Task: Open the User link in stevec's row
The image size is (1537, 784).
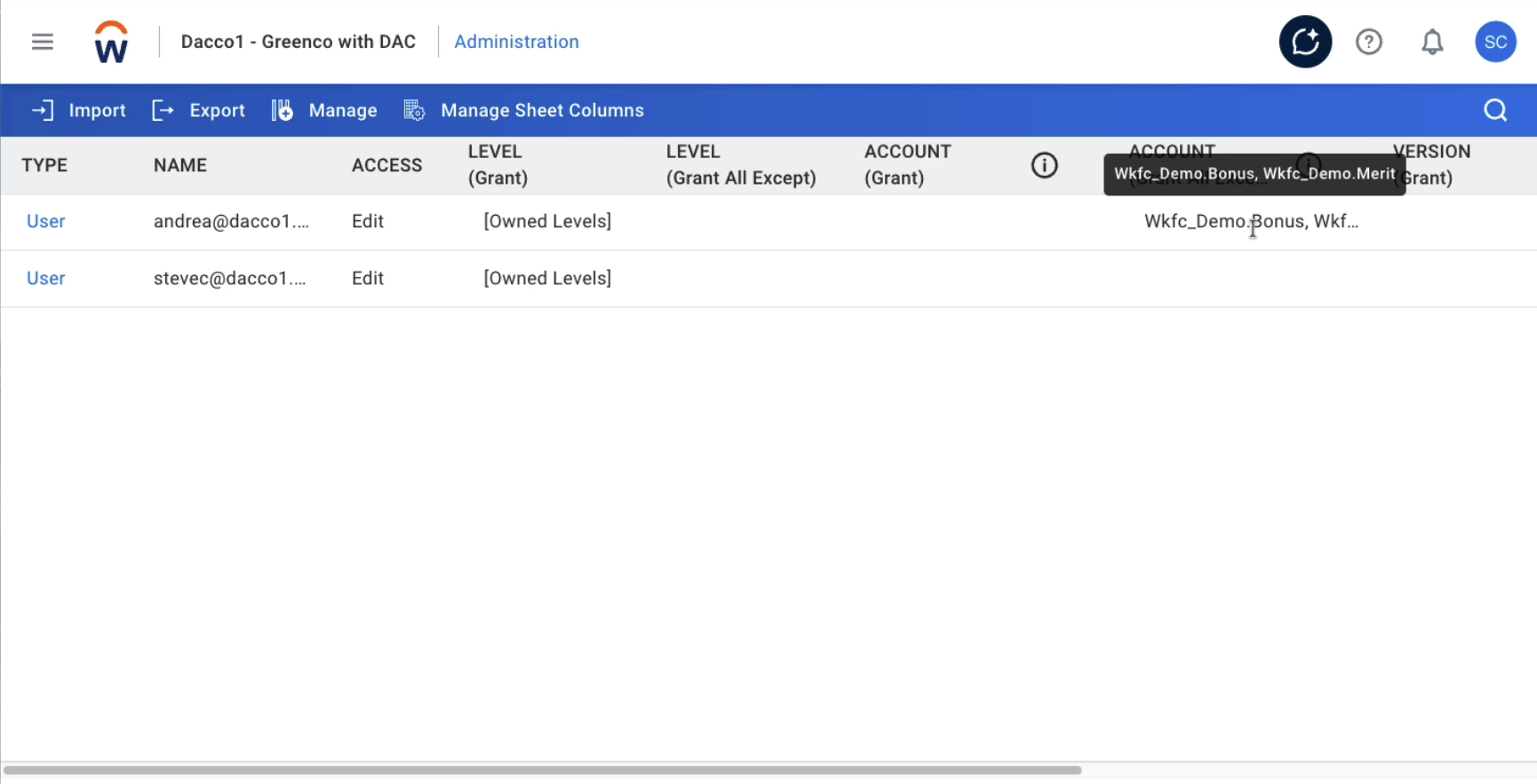Action: click(46, 278)
